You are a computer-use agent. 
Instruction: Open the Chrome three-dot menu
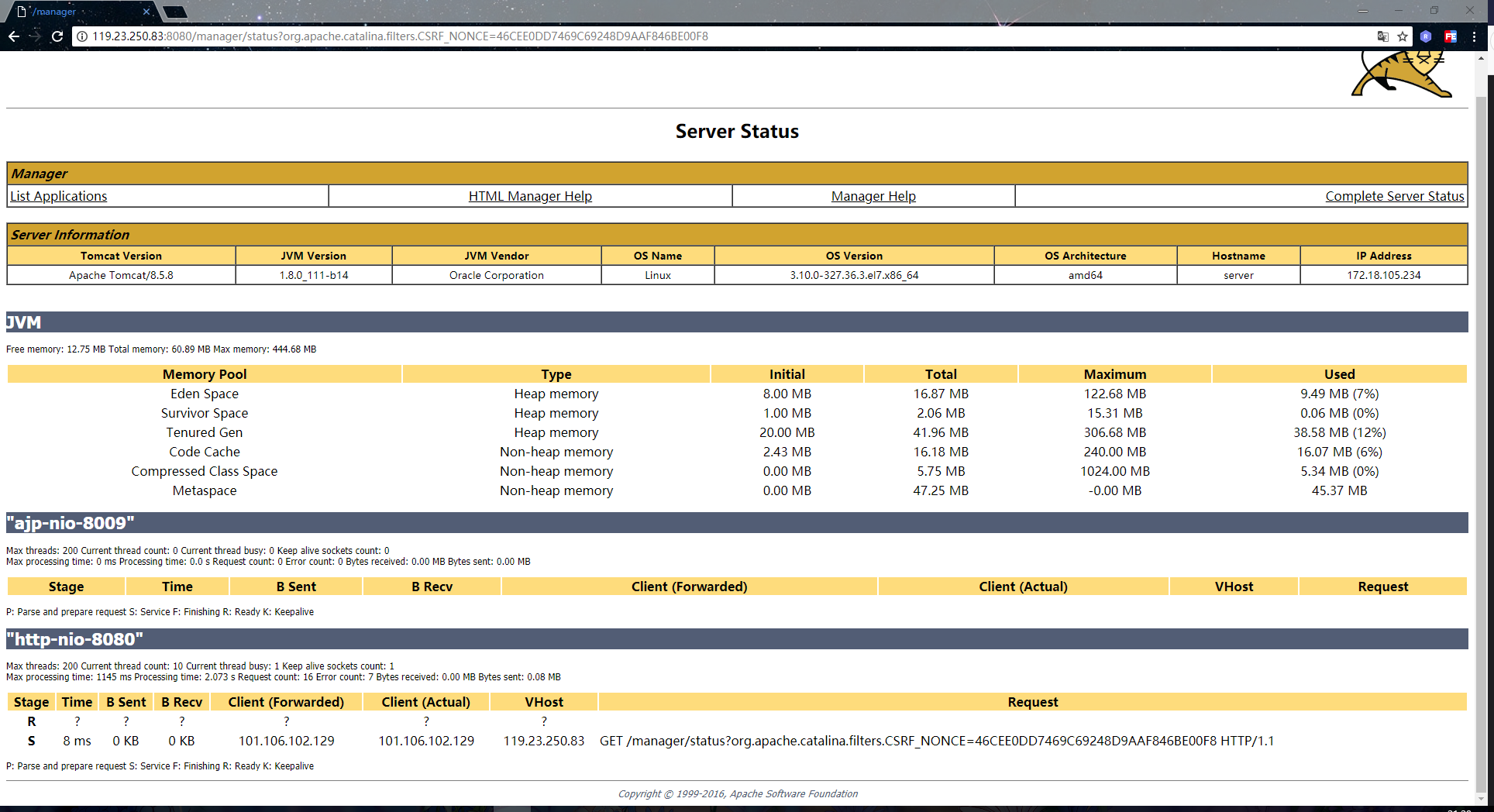click(x=1474, y=36)
